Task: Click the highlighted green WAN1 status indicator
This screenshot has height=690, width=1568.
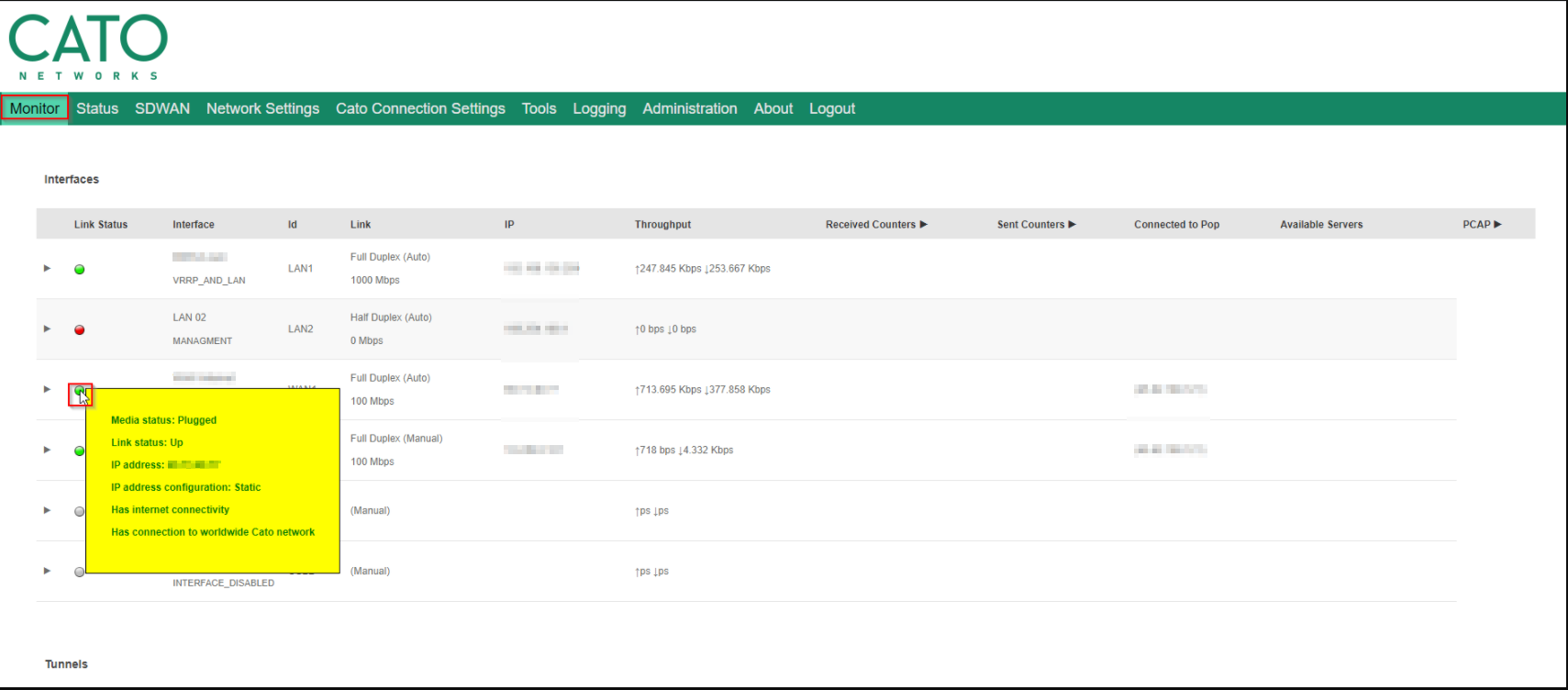Action: click(x=80, y=392)
